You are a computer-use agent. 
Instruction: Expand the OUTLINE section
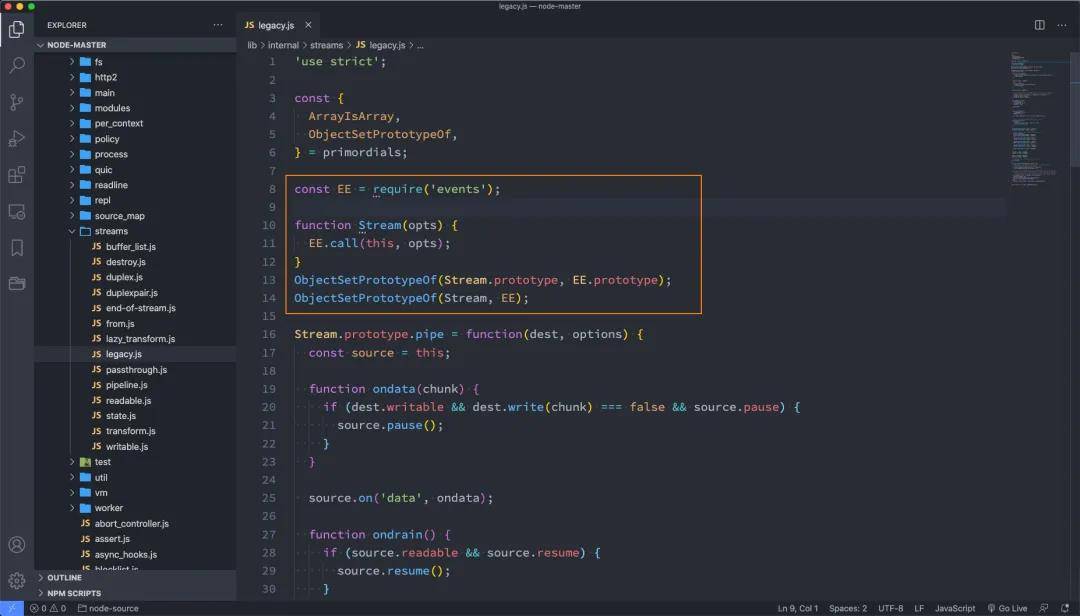point(135,577)
